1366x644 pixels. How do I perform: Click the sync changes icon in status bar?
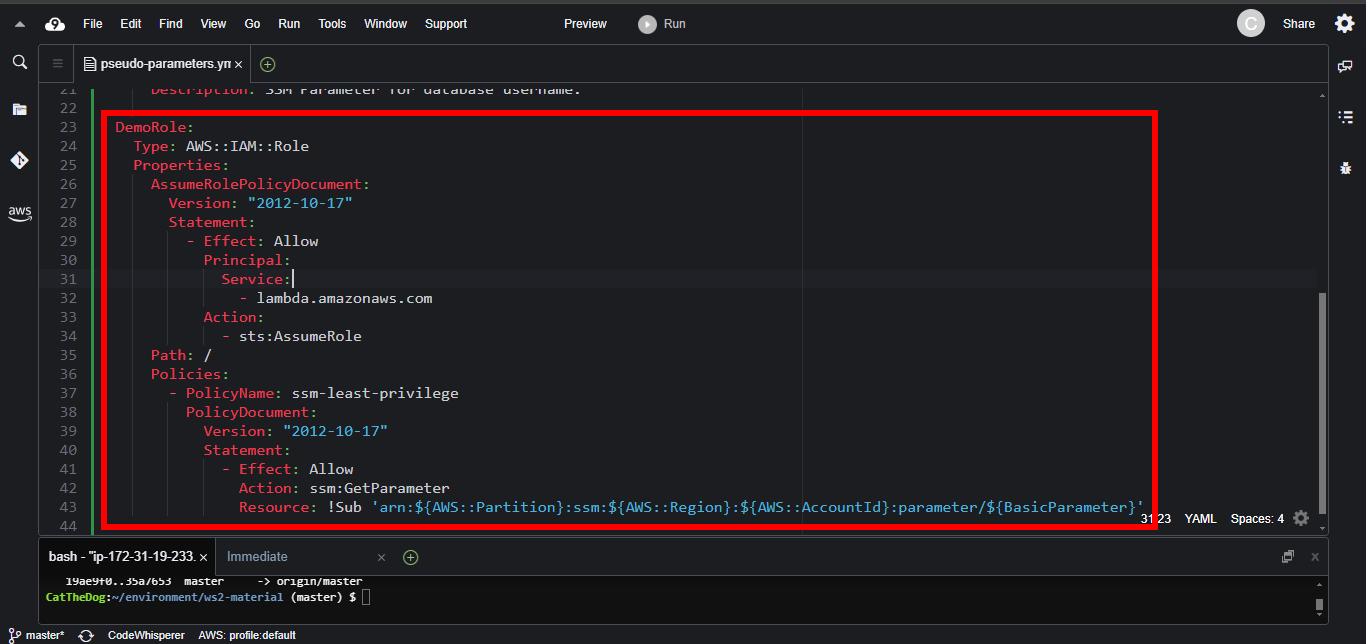[87, 635]
